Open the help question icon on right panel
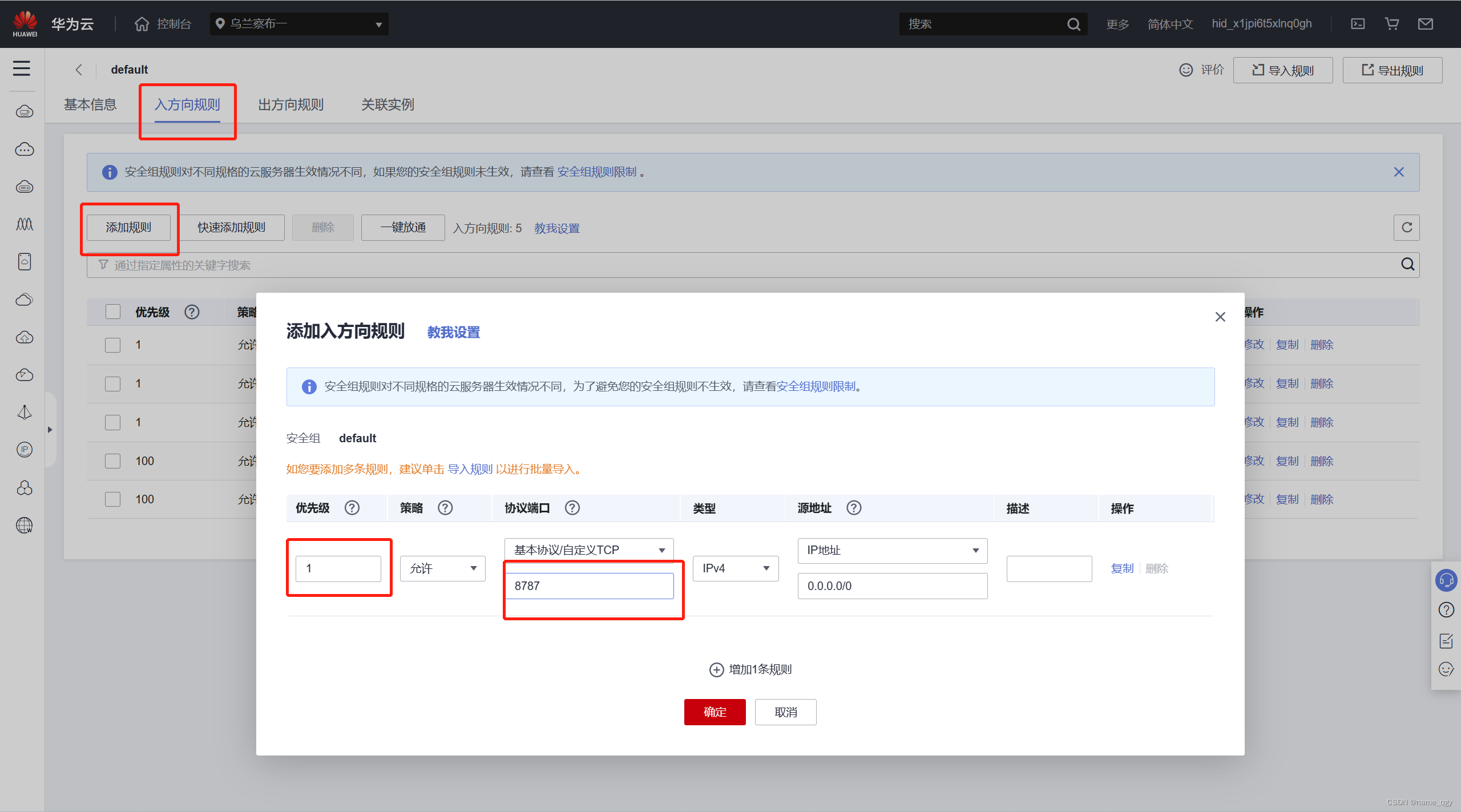Screen dimensions: 1461x812 click(1446, 610)
